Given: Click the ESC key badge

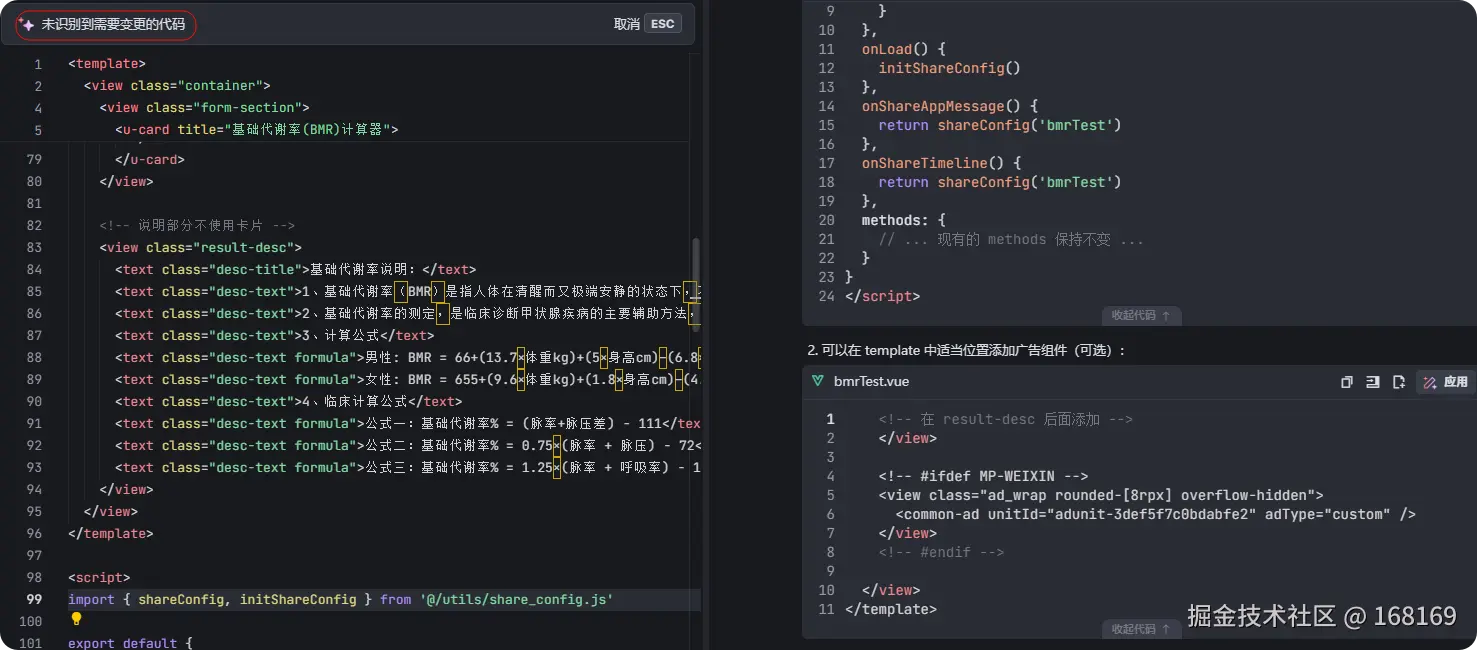Looking at the screenshot, I should (x=663, y=24).
